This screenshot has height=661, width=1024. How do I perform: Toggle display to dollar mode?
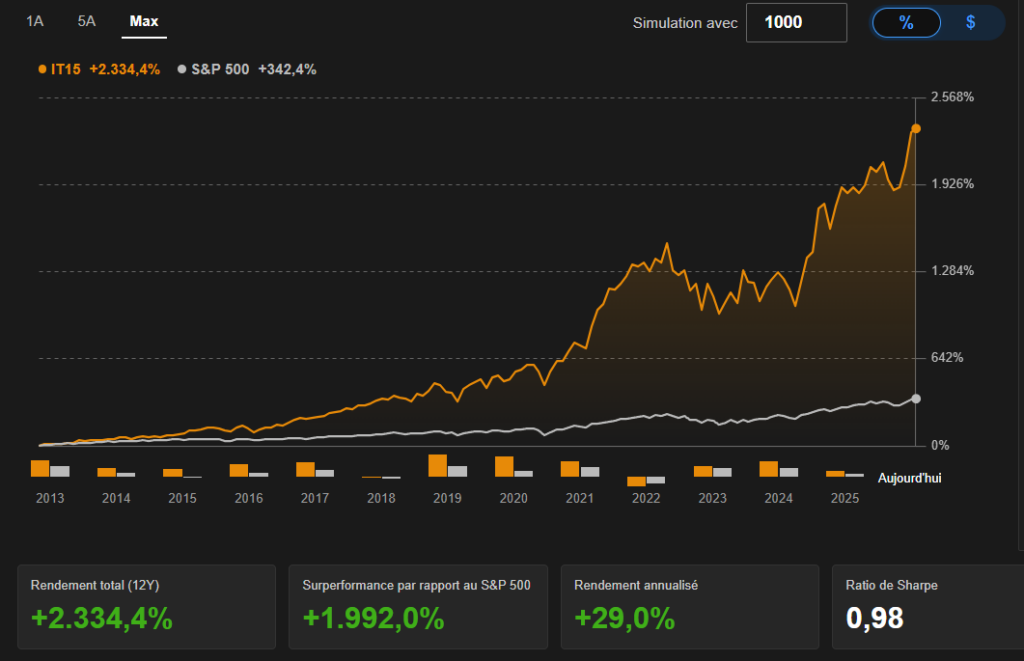970,22
